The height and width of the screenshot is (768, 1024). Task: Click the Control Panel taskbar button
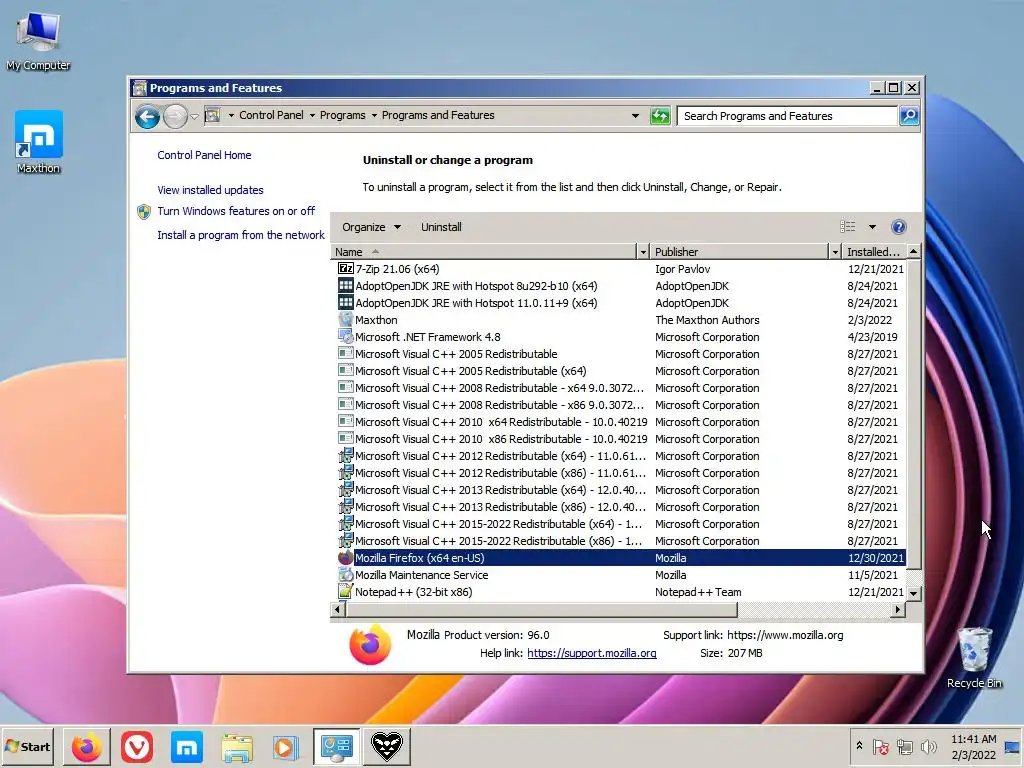coord(336,746)
